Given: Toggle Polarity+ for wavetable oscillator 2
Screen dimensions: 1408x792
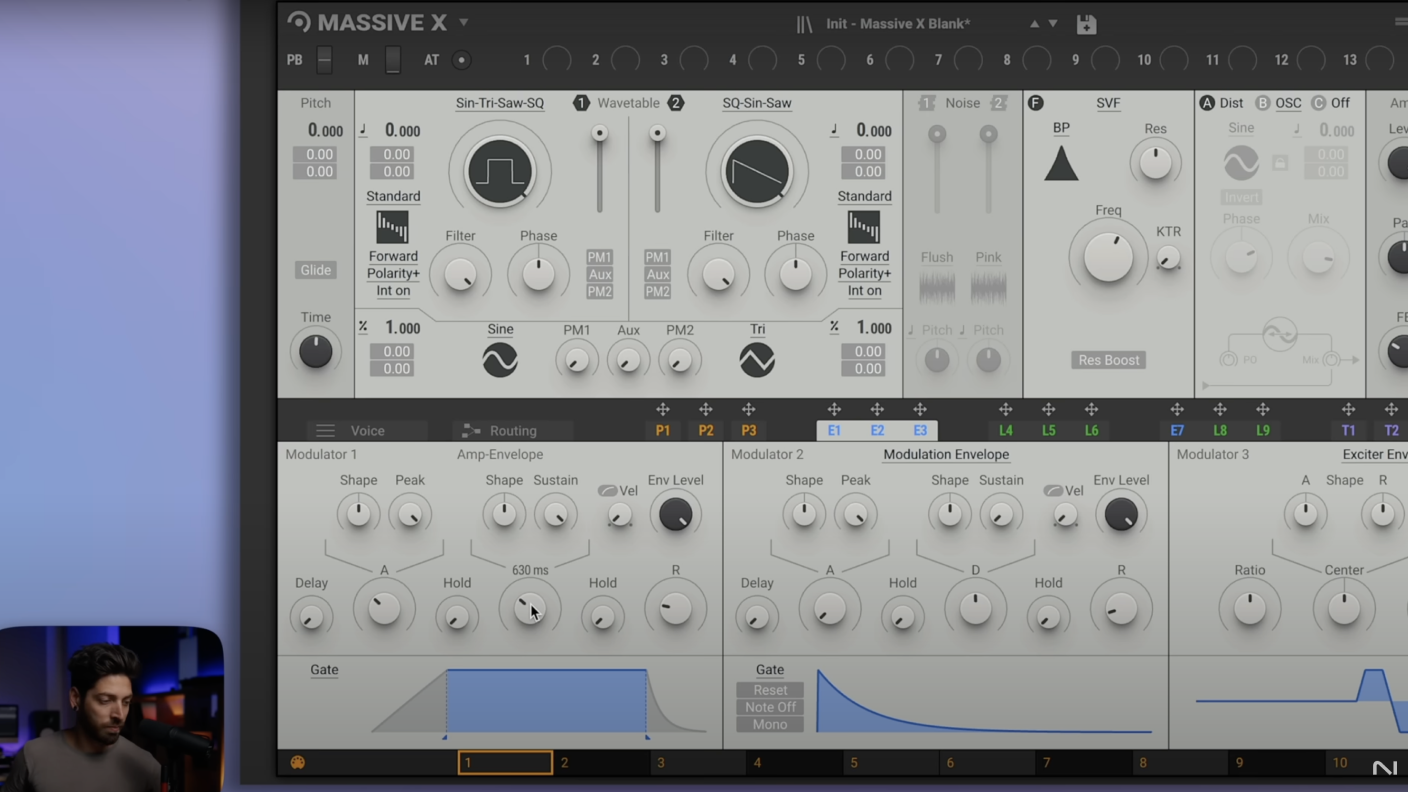Looking at the screenshot, I should 864,273.
